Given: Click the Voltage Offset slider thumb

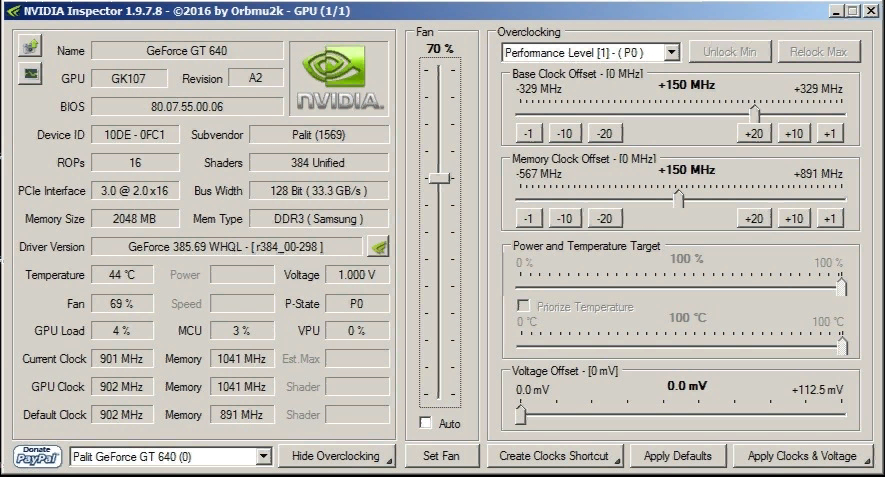Looking at the screenshot, I should pos(520,414).
